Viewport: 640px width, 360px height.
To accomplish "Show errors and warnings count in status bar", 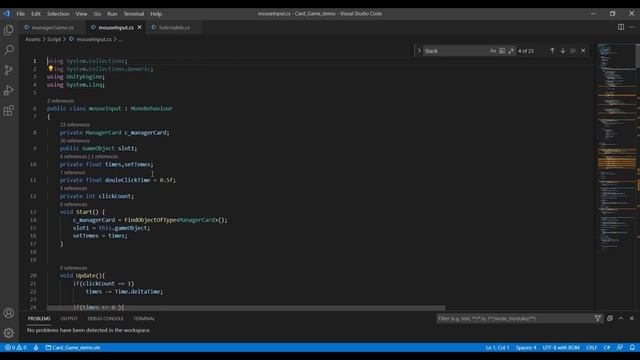I will pyautogui.click(x=16, y=348).
